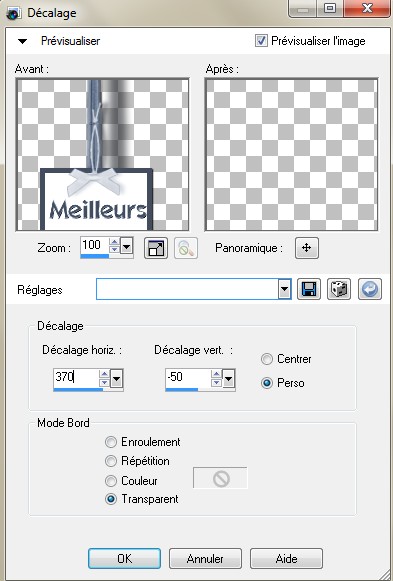Screen dimensions: 393x581
Task: Save preset with the floppy disk icon
Action: (309, 289)
